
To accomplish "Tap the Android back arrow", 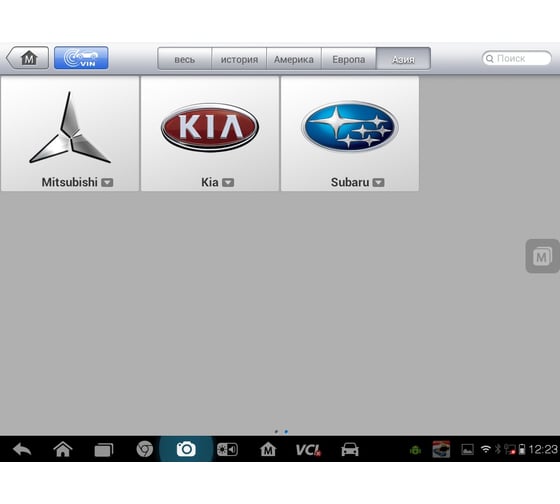I will click(x=22, y=449).
